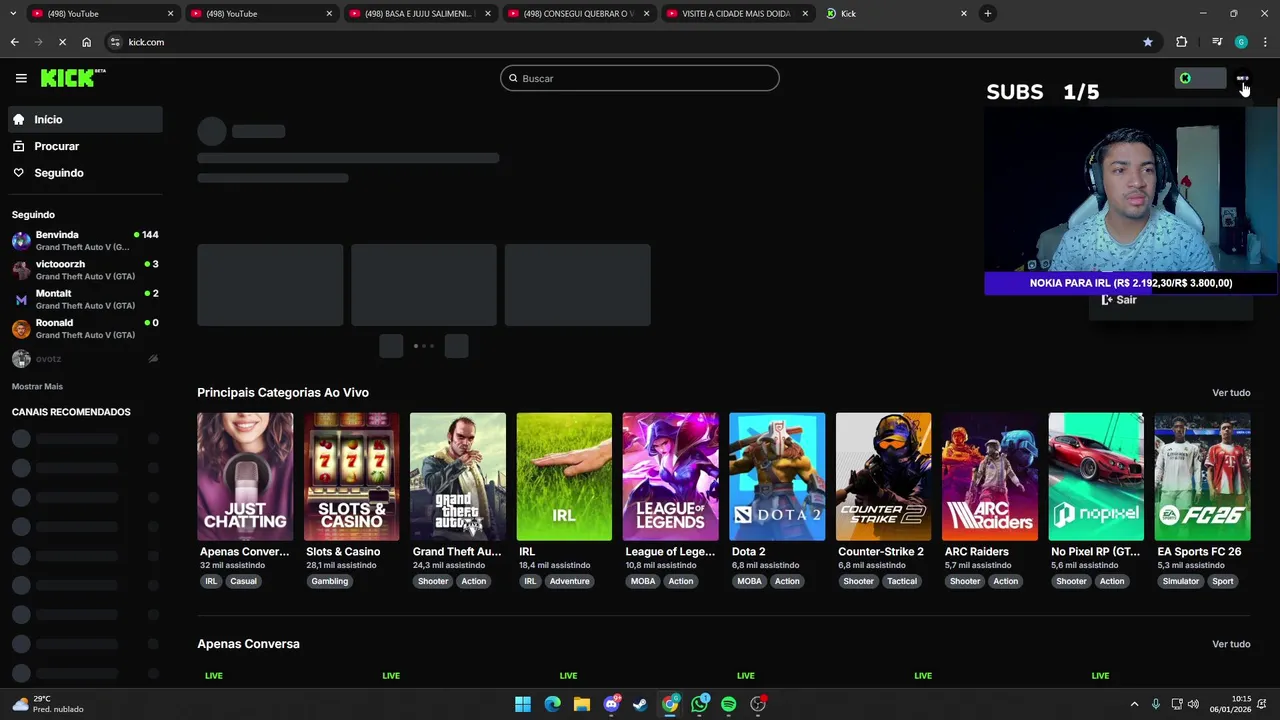
Task: Open Montalt's followed channel
Action: coord(86,299)
